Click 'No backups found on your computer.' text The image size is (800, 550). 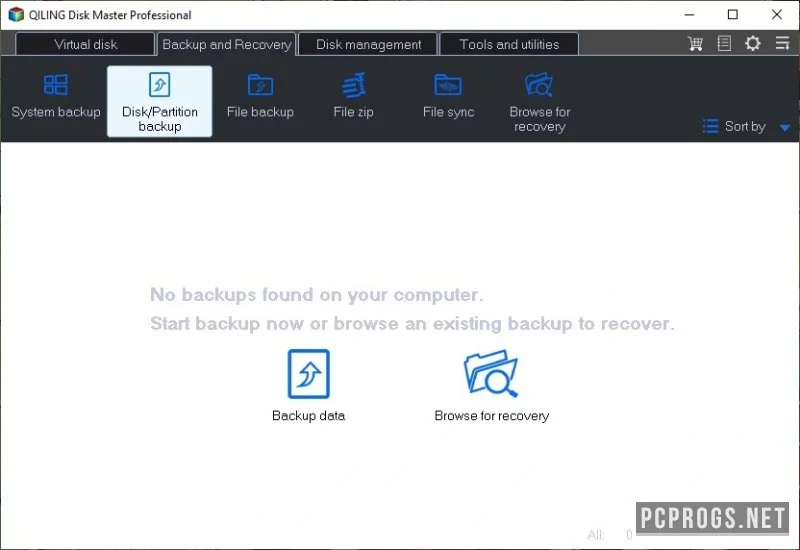(x=317, y=295)
